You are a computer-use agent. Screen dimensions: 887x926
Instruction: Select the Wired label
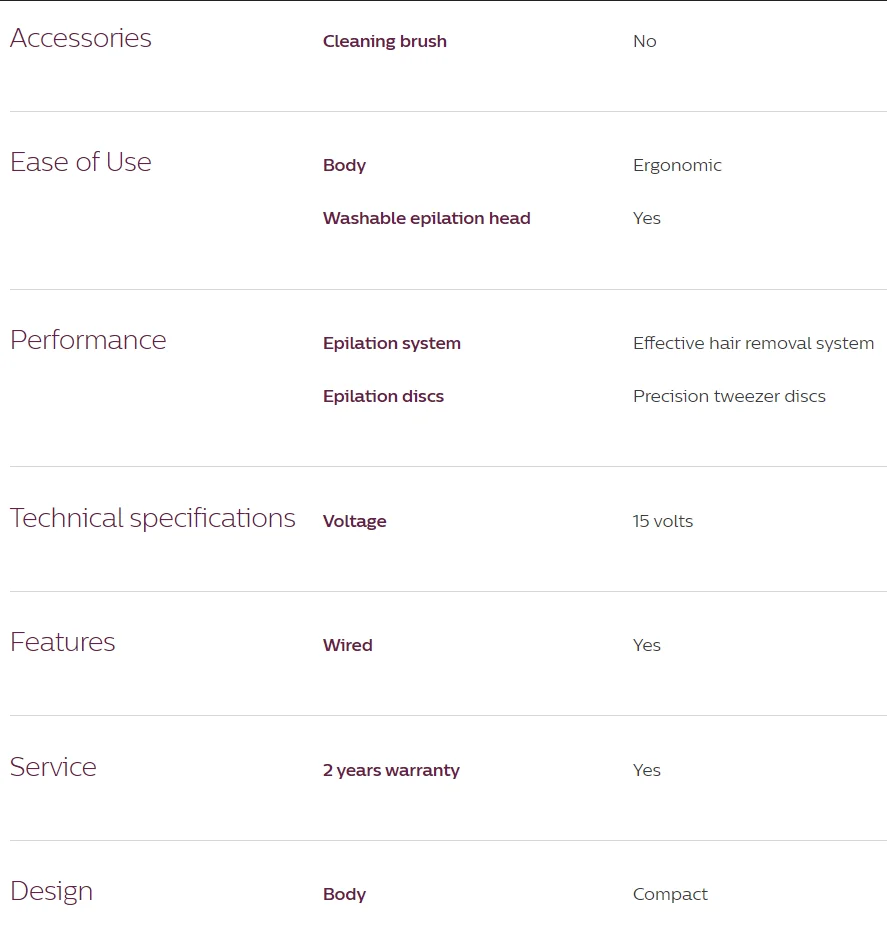click(x=347, y=646)
